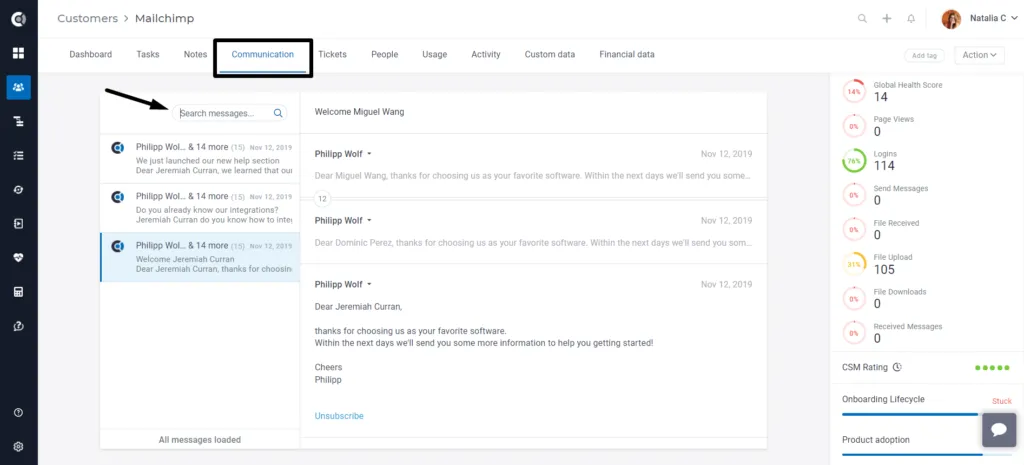
Task: Click the 'Welcome Miguel Wang' thread title
Action: pos(359,112)
